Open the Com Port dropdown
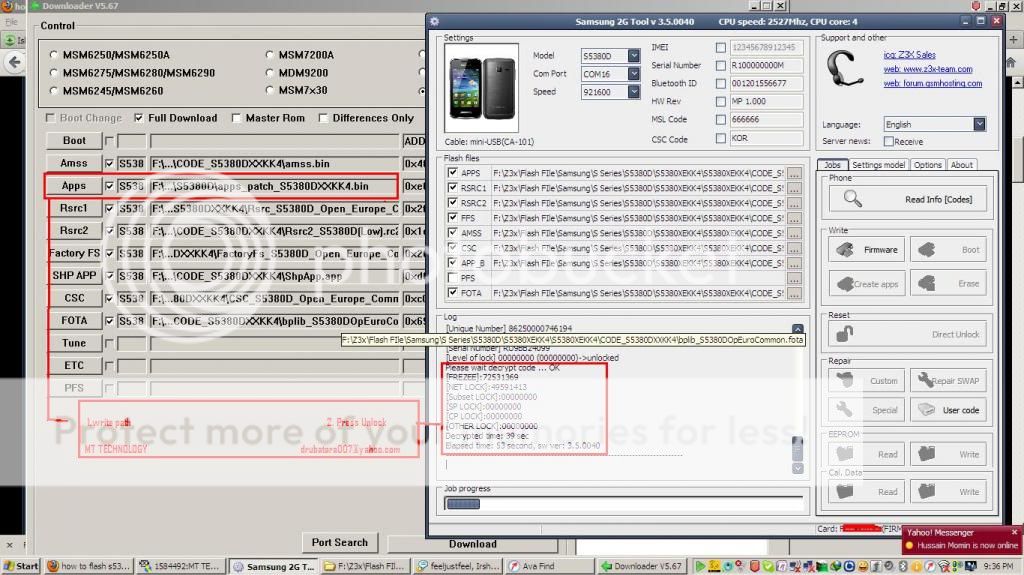Image resolution: width=1024 pixels, height=575 pixels. coord(633,74)
